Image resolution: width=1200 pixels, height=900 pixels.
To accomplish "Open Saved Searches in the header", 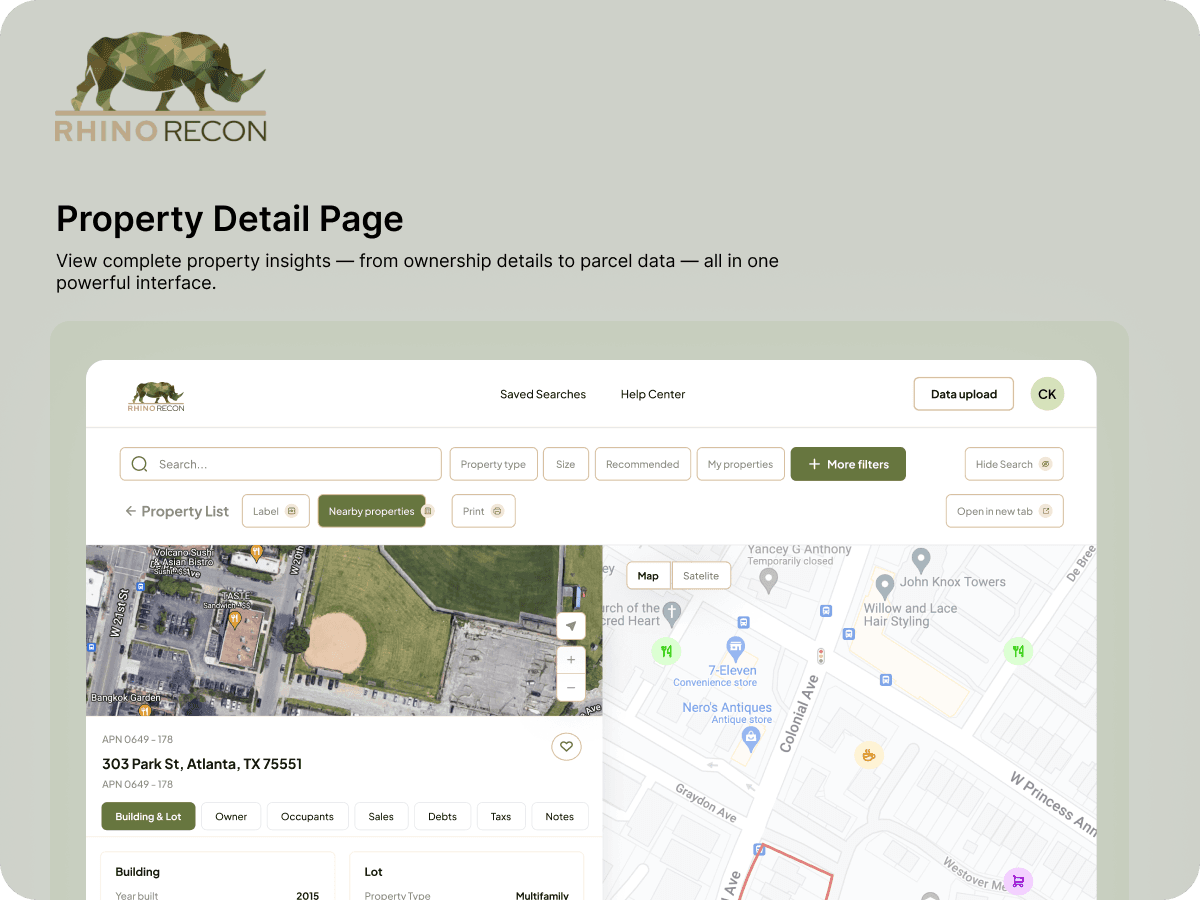I will coord(543,394).
